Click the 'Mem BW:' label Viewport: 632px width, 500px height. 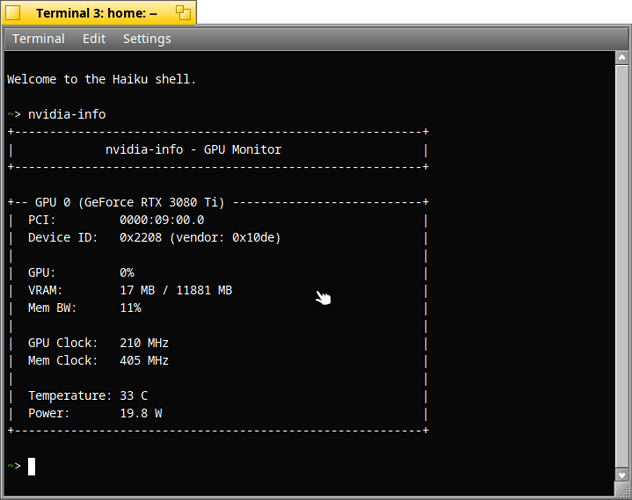(x=52, y=308)
